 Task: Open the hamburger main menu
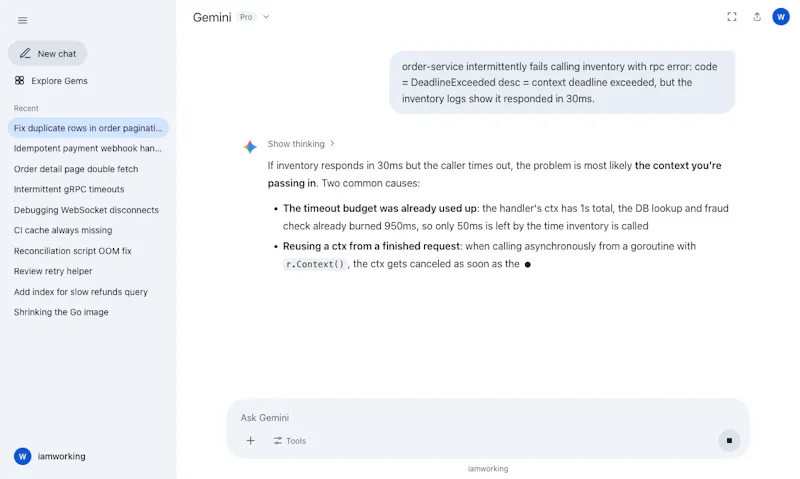click(x=22, y=20)
